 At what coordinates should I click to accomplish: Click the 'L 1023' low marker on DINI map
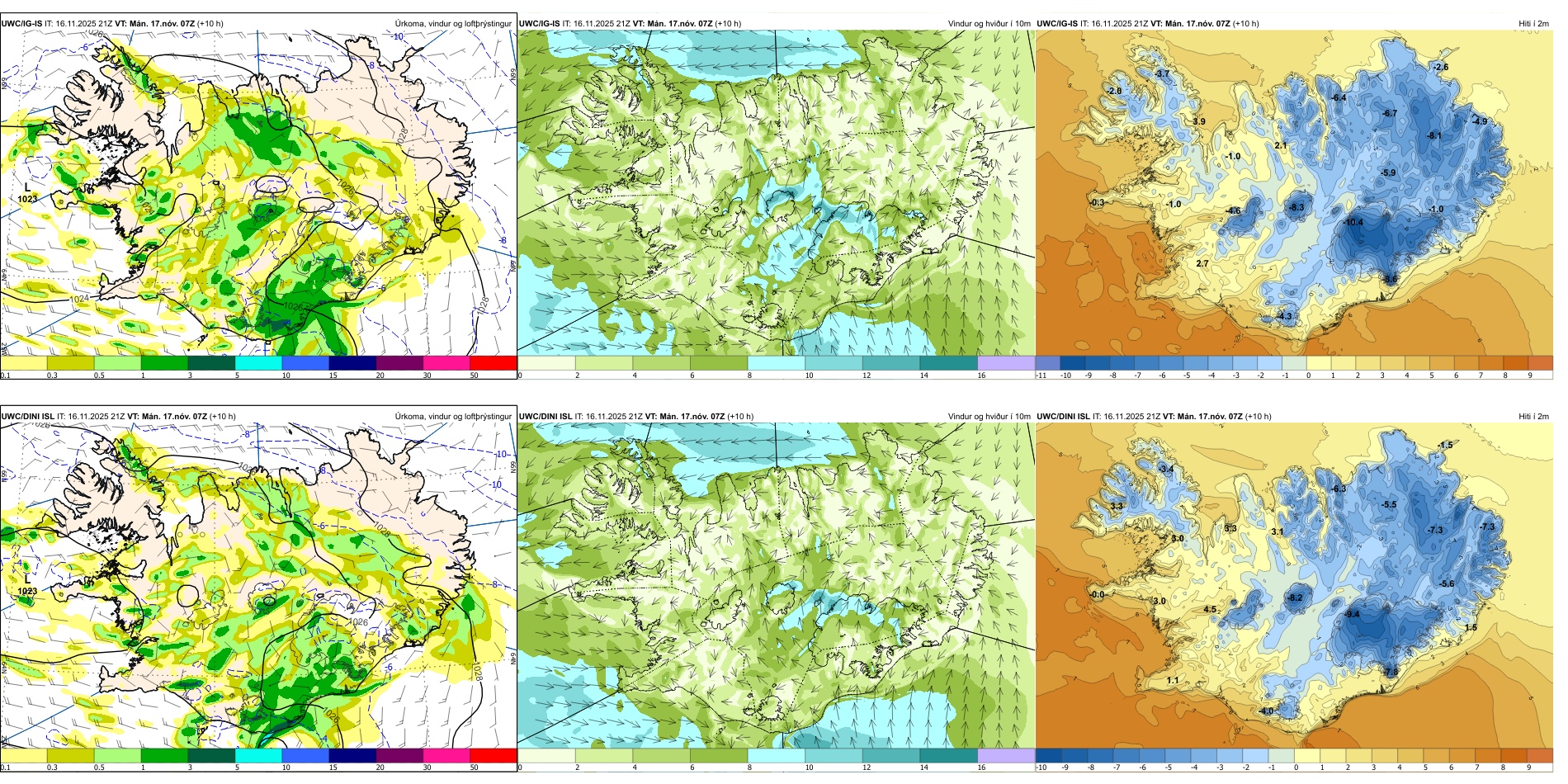coord(27,585)
